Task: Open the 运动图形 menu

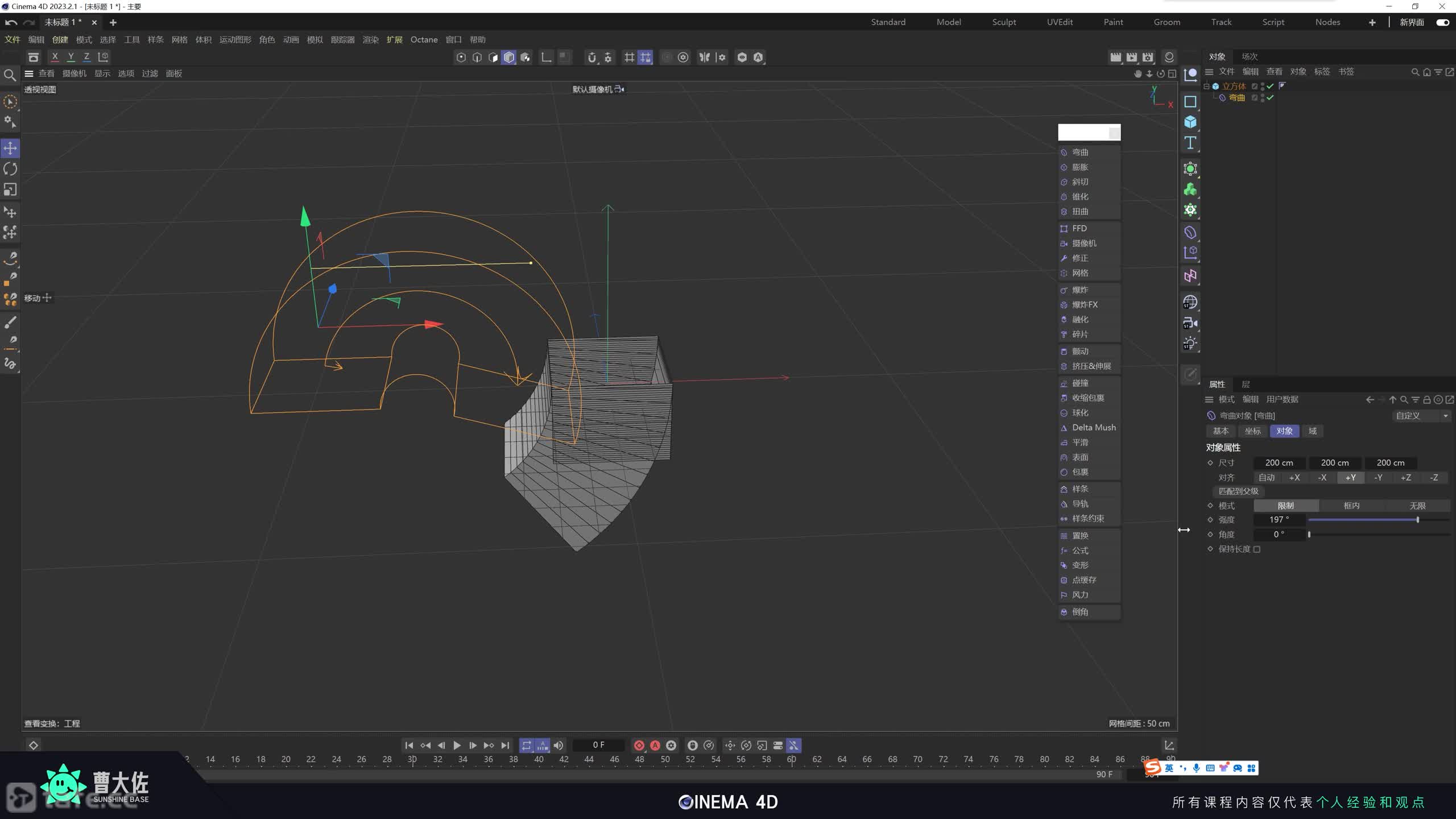Action: [x=235, y=39]
